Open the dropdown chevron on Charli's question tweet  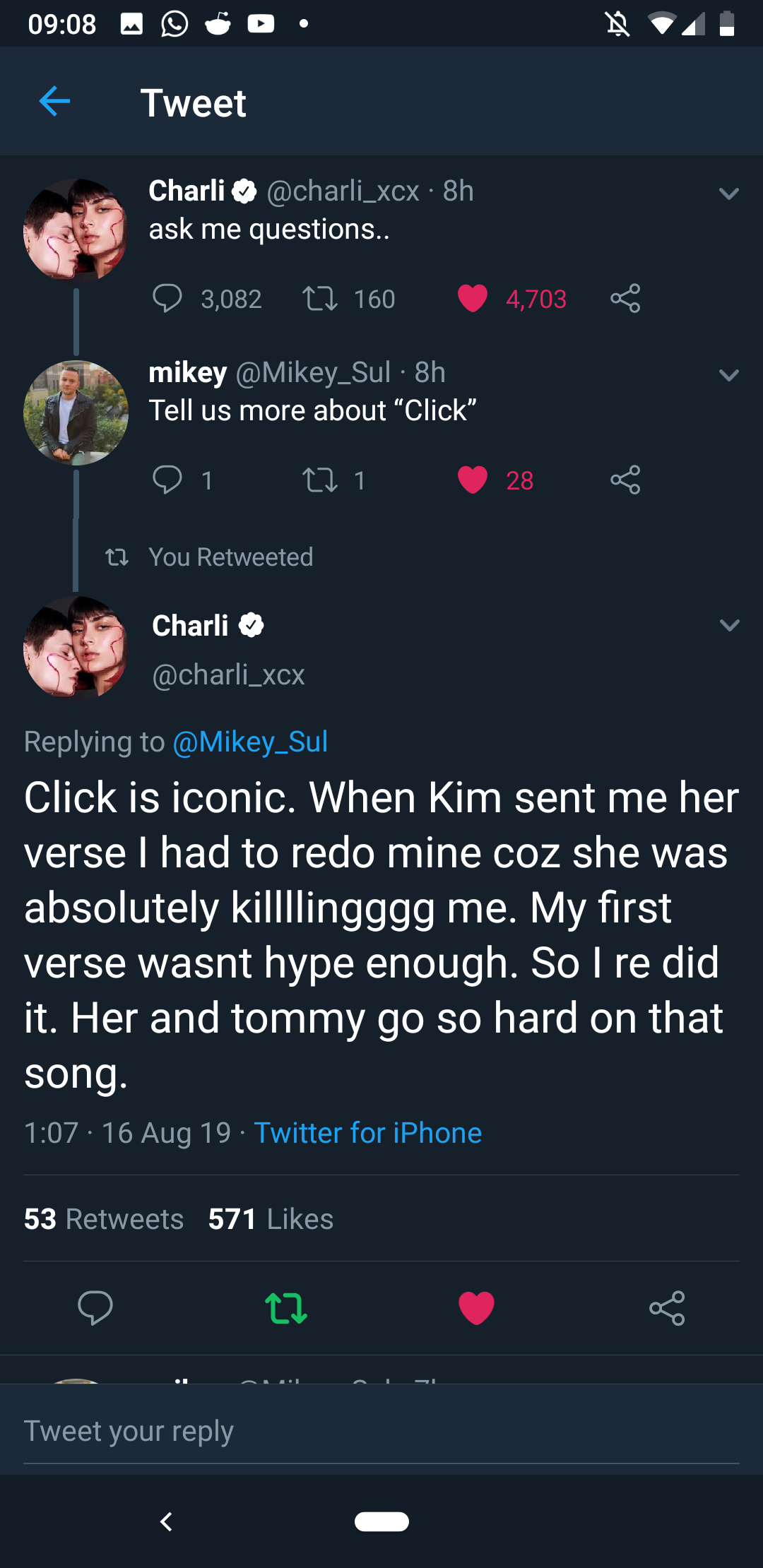728,194
